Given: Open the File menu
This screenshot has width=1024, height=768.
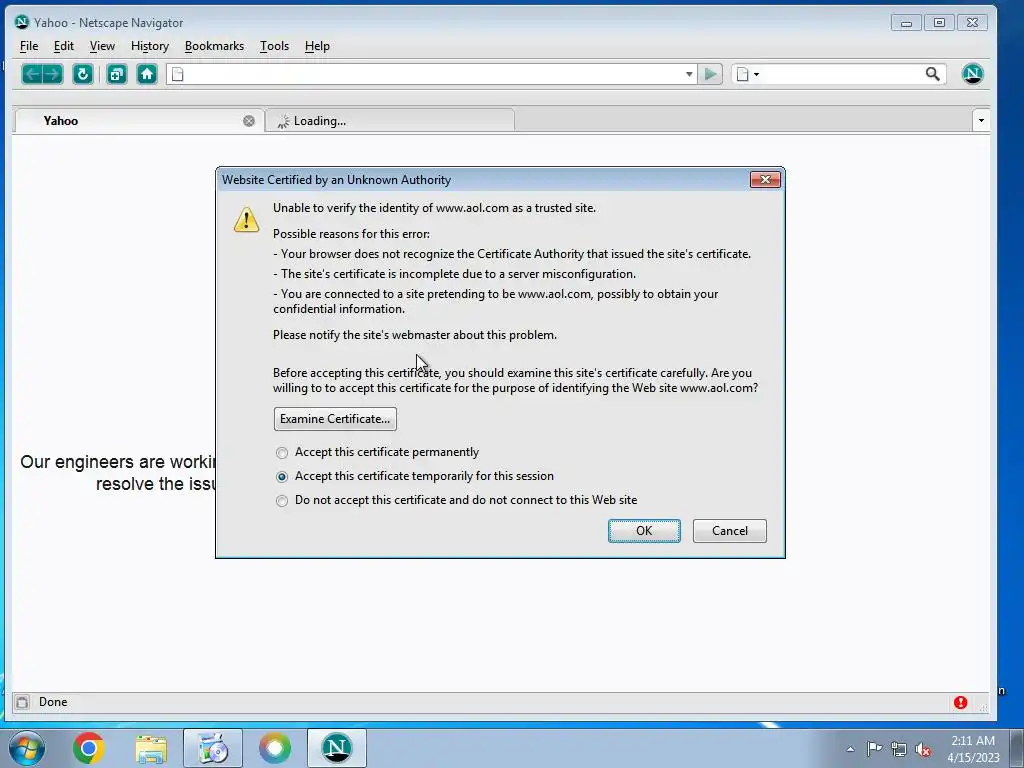Looking at the screenshot, I should pos(29,46).
